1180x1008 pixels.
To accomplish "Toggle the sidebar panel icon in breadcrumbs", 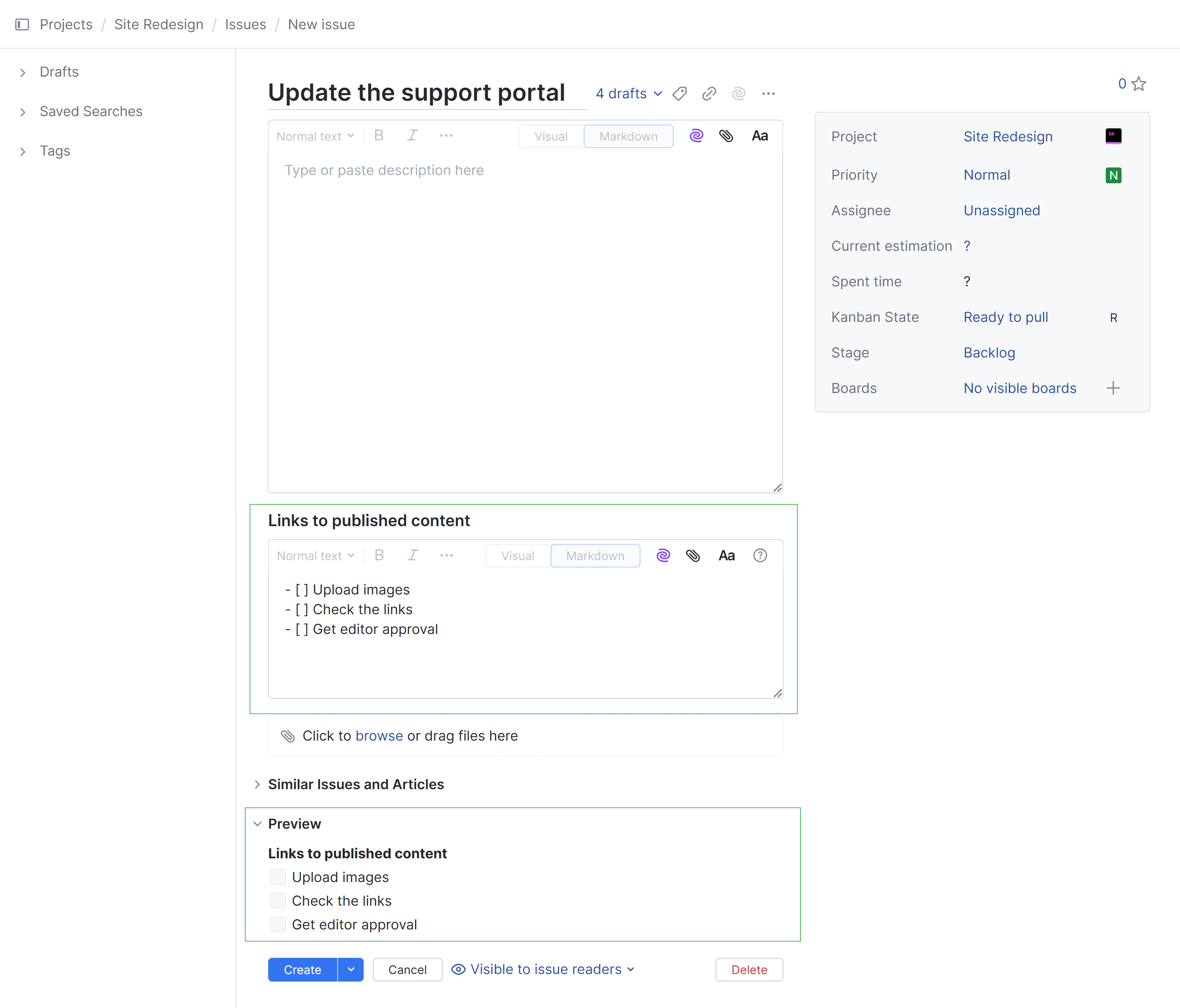I will pos(22,24).
